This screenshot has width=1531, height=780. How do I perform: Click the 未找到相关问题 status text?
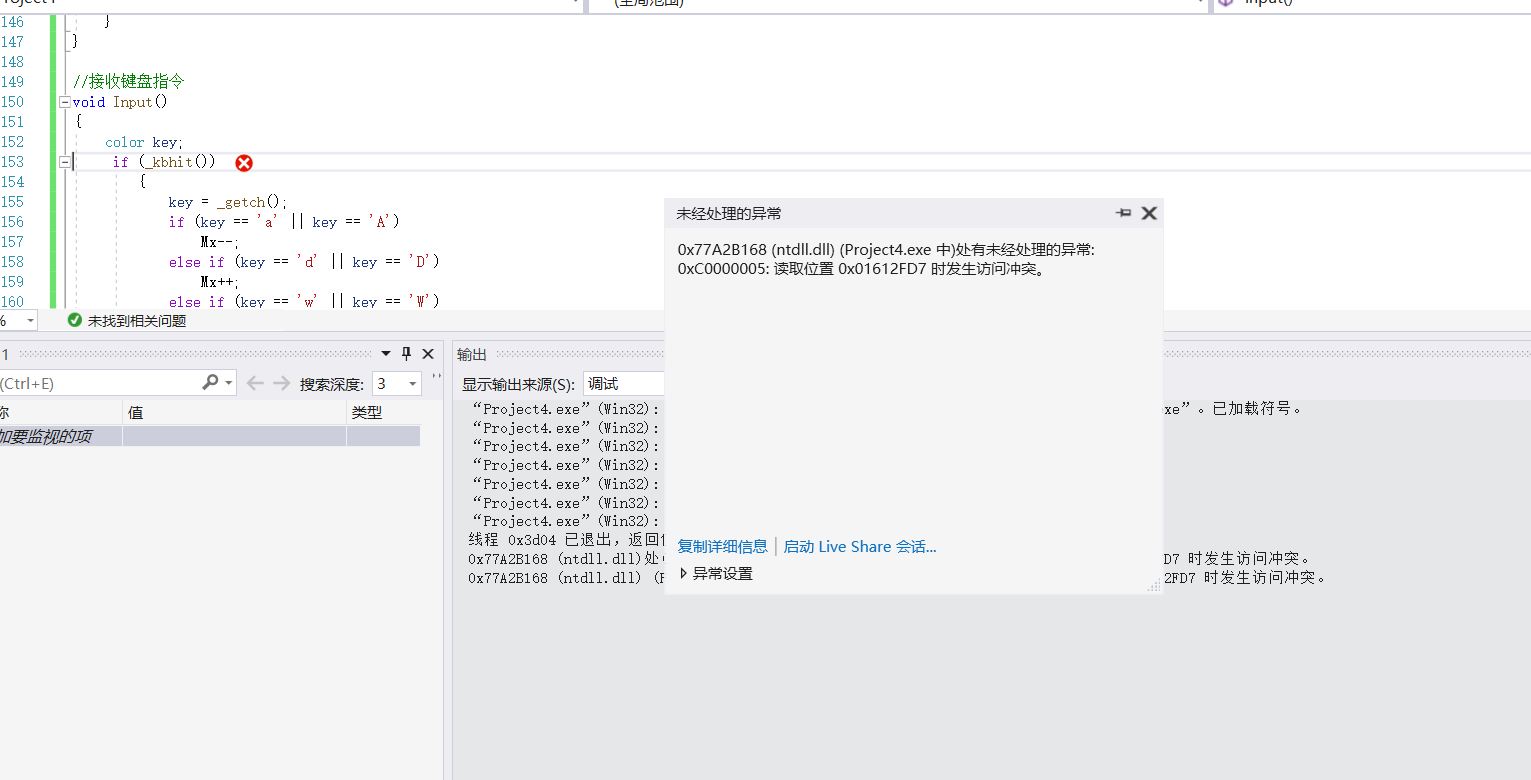click(137, 321)
